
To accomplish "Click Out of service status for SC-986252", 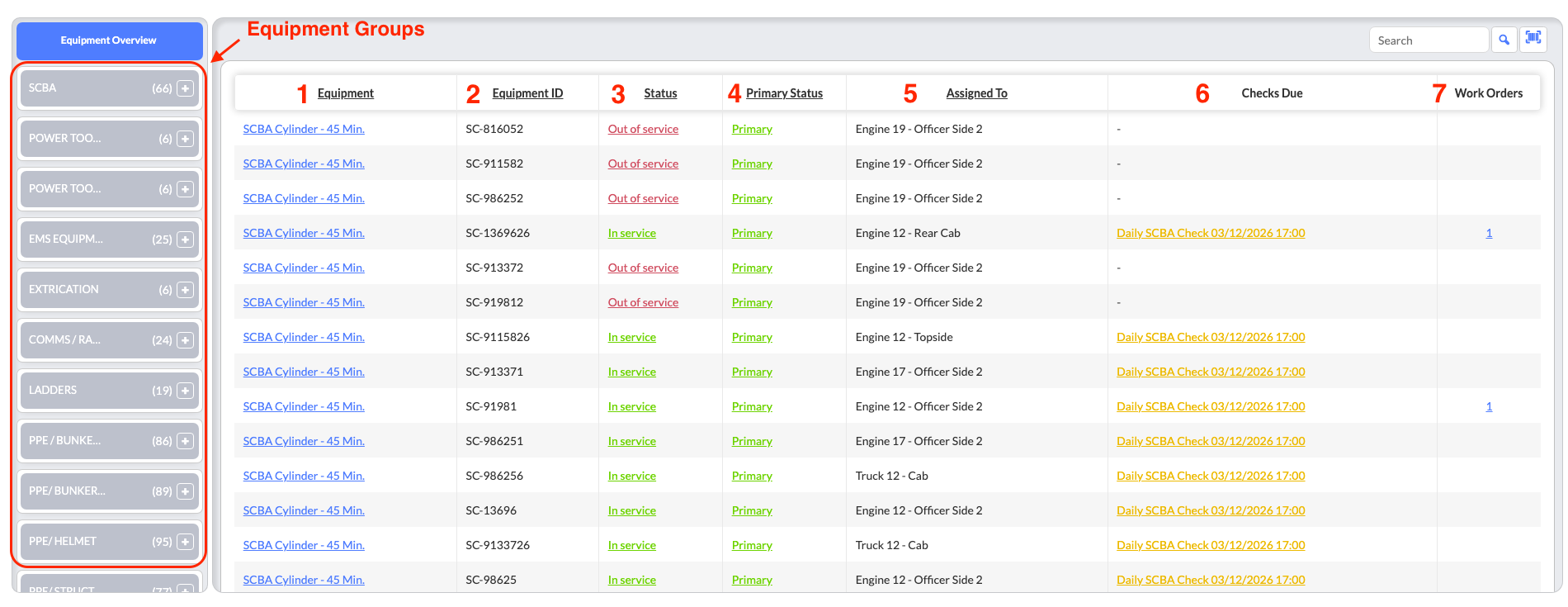I will pos(643,198).
